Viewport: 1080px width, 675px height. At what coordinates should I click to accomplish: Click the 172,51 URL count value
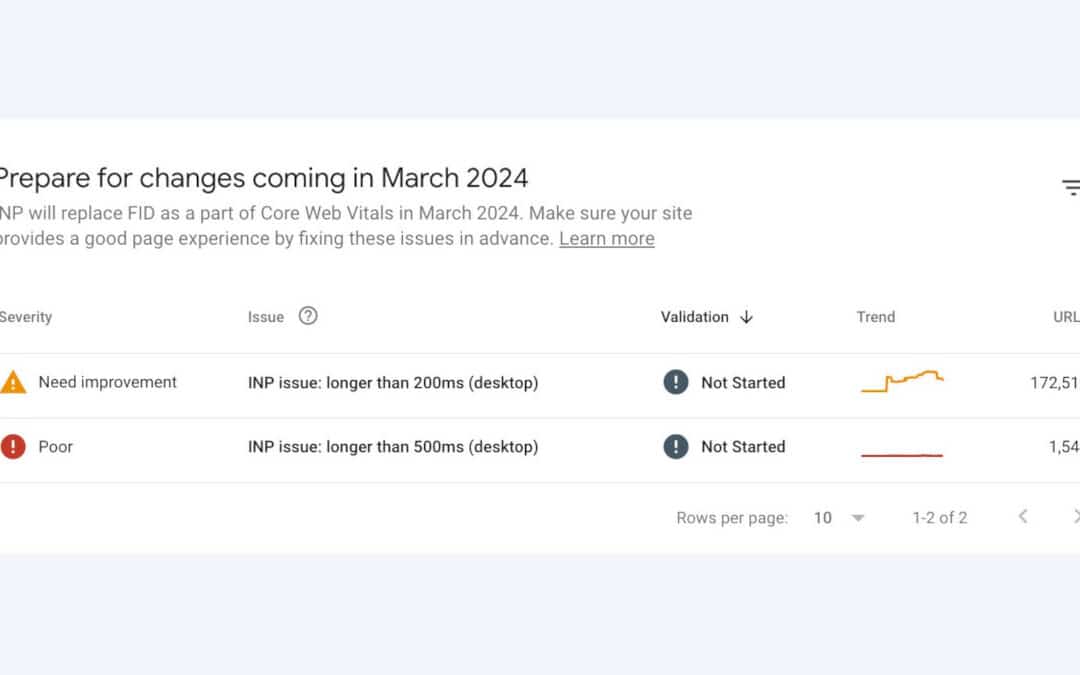click(x=1055, y=382)
